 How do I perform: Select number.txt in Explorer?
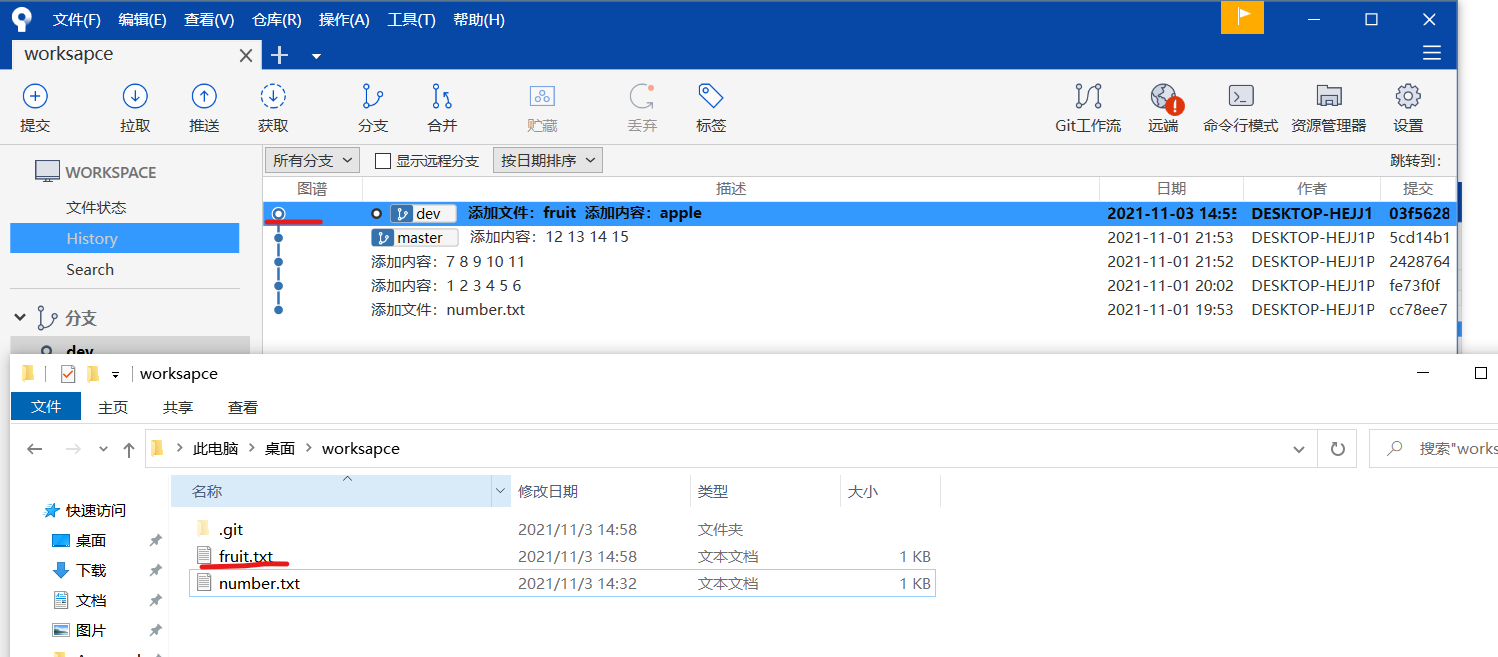tap(563, 583)
